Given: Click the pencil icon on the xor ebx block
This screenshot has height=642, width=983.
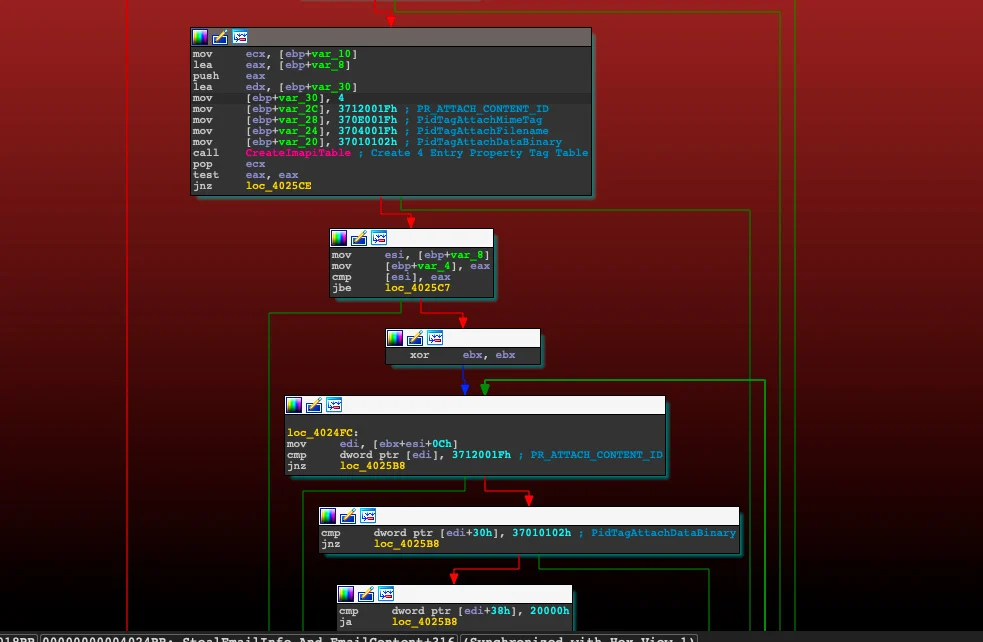Looking at the screenshot, I should tap(415, 338).
